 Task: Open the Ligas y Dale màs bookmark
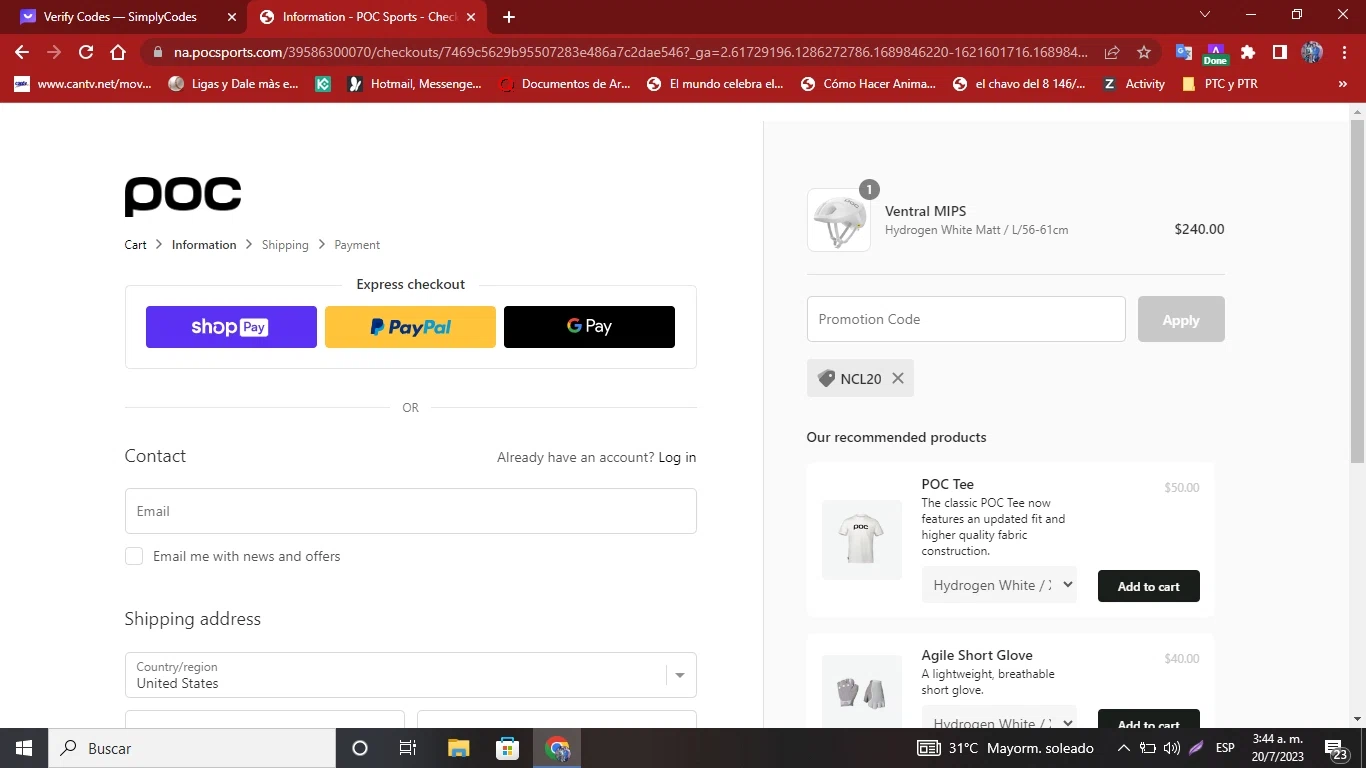pos(234,84)
